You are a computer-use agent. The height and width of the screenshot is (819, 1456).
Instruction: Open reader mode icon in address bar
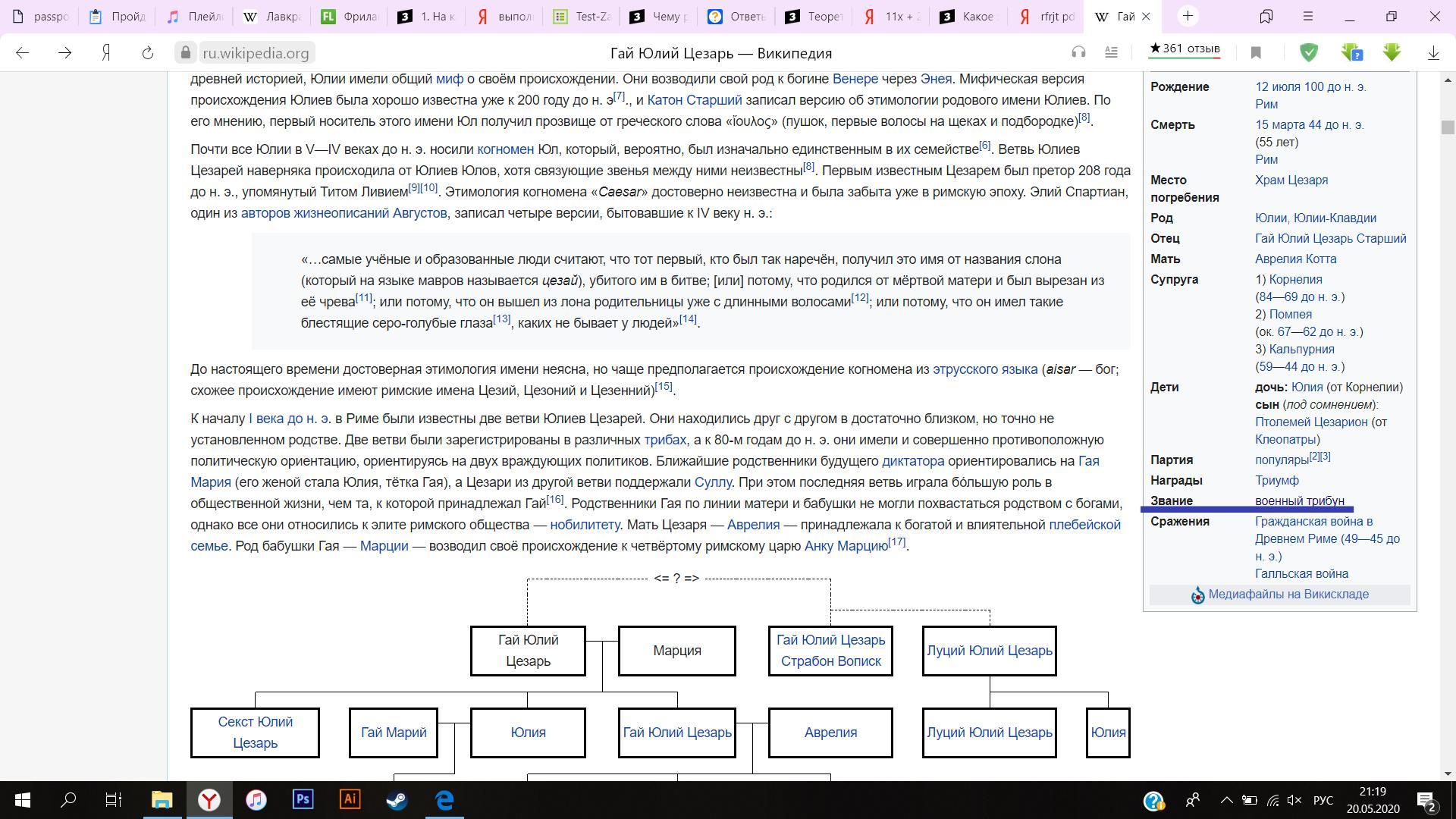[x=1111, y=52]
